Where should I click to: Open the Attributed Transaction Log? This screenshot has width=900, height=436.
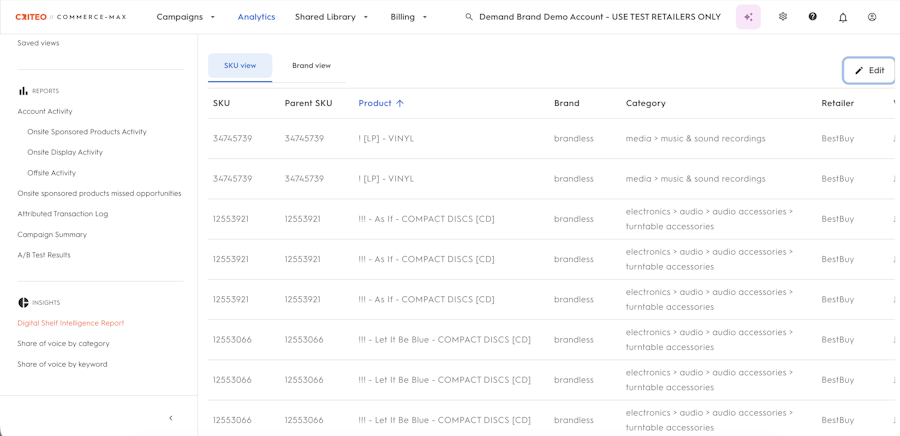[63, 214]
